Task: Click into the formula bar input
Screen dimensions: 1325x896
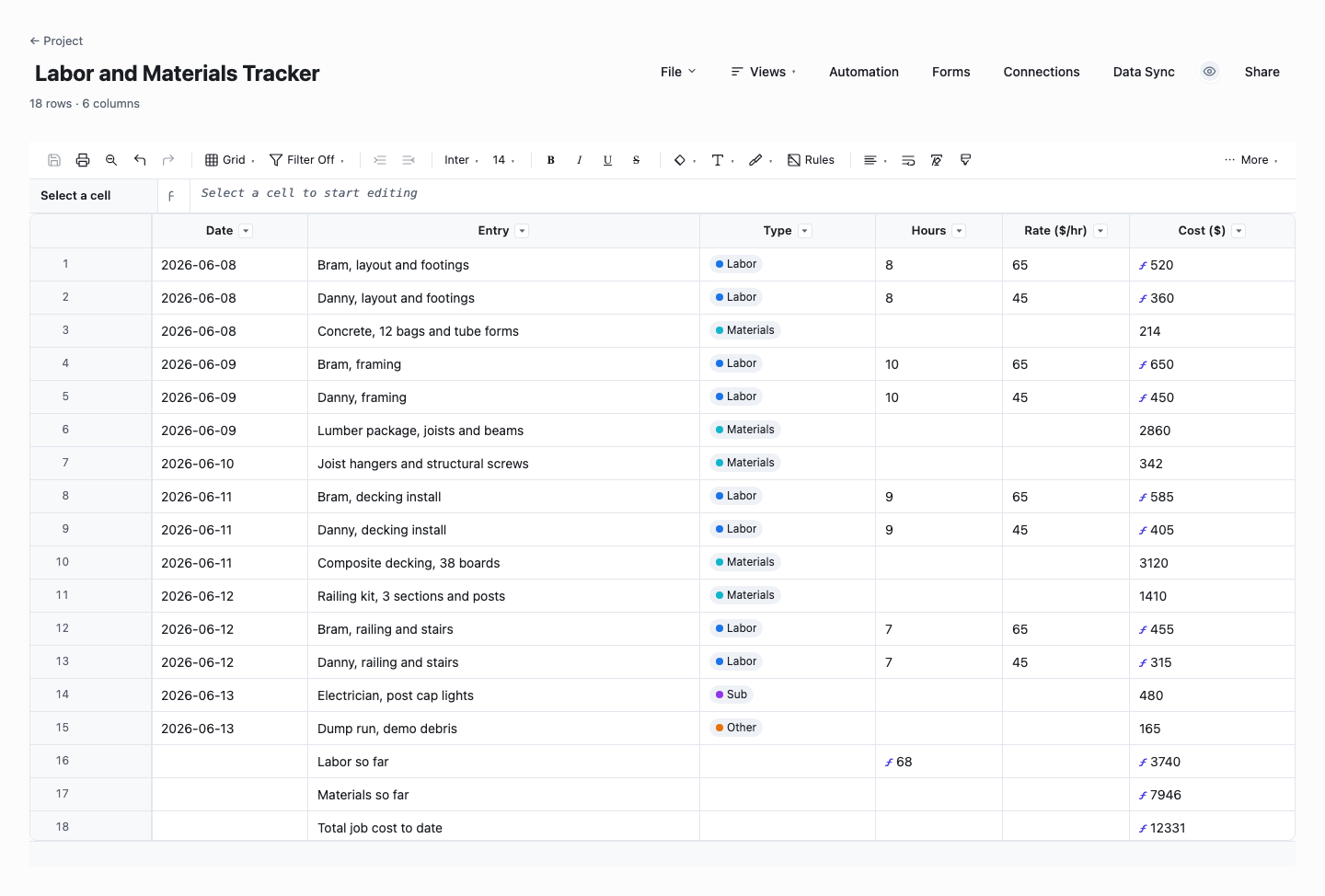Action: pyautogui.click(x=742, y=194)
